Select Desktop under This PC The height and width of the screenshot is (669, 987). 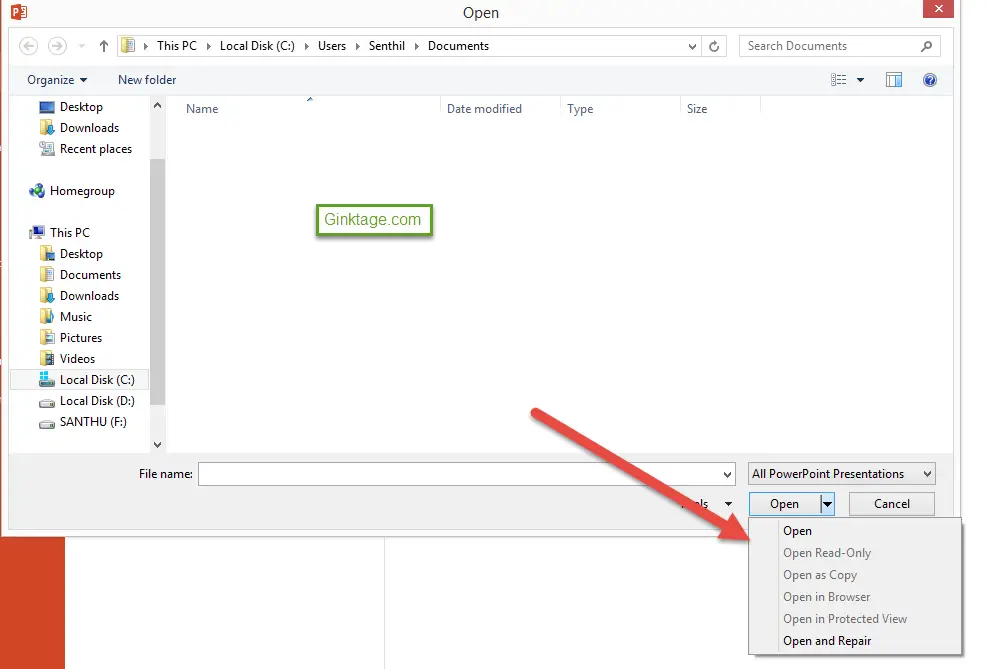tap(81, 254)
